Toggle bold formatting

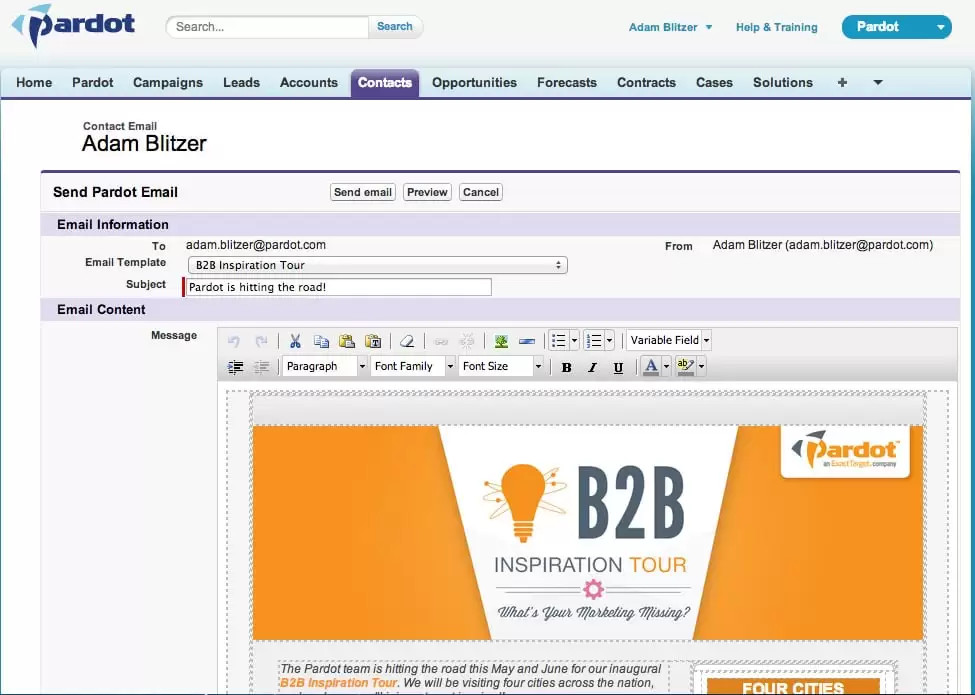coord(566,367)
